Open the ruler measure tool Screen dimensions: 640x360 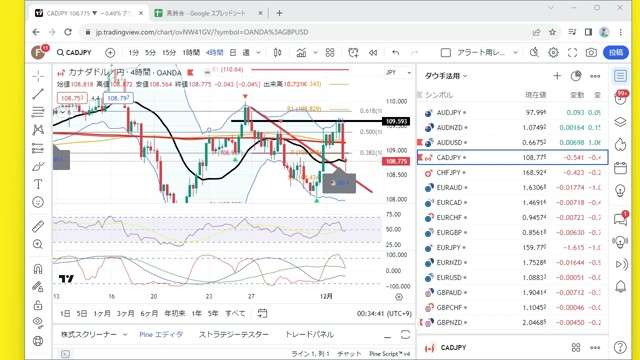38,227
